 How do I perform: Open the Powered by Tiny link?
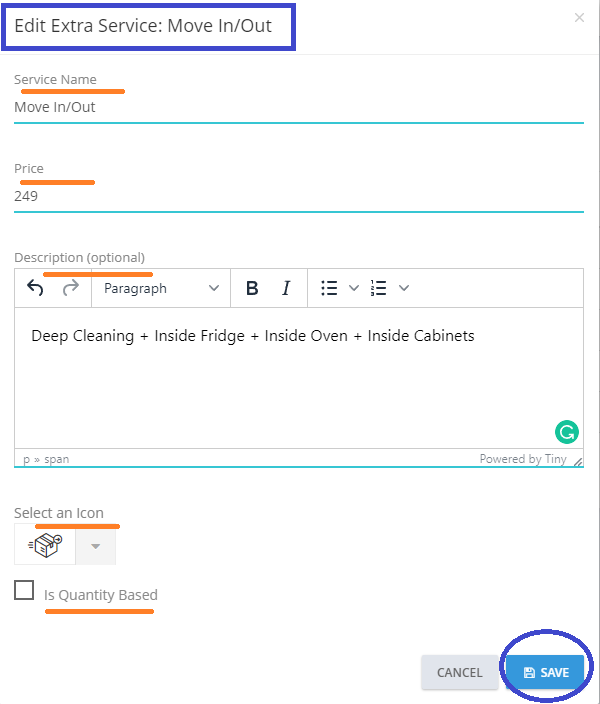click(x=522, y=459)
